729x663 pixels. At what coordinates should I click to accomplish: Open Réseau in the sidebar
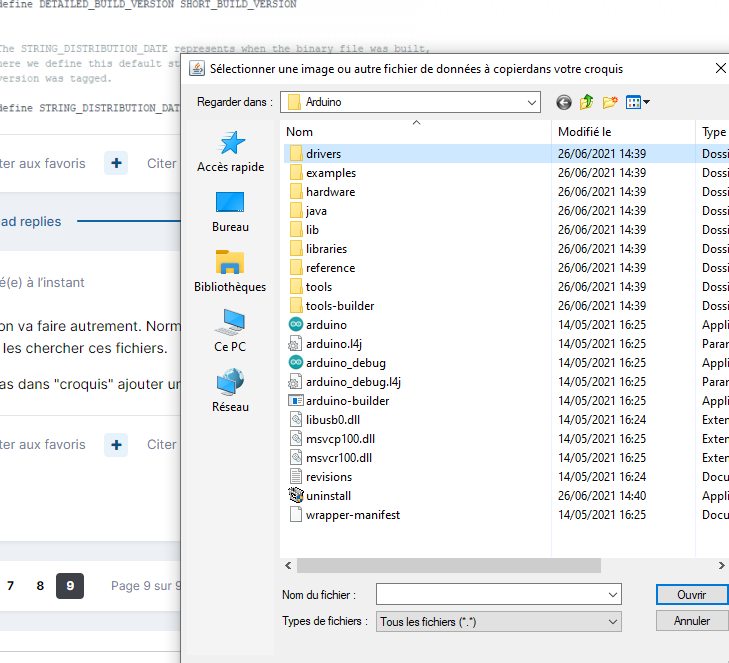tap(230, 391)
